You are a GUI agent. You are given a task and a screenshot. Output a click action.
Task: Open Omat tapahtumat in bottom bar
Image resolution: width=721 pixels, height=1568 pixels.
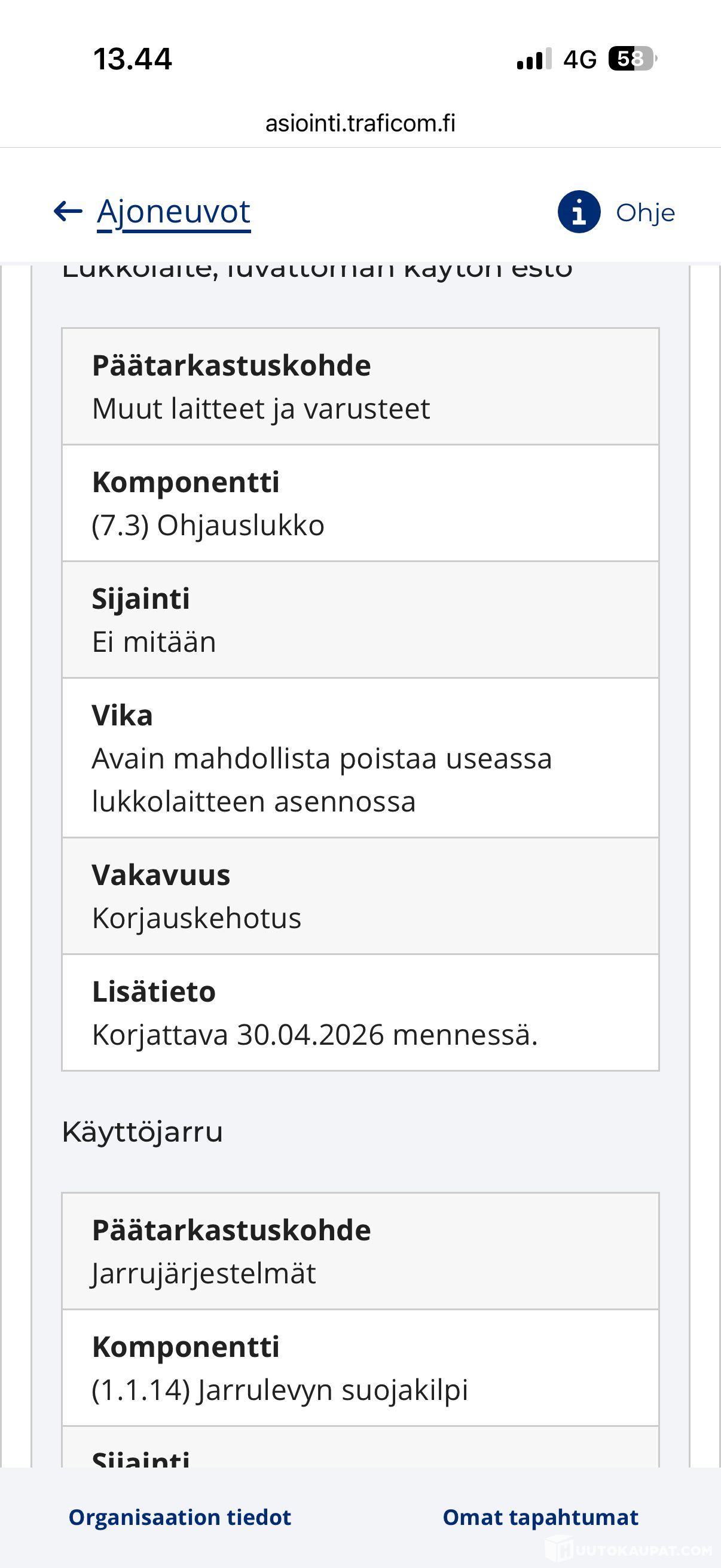(540, 1518)
